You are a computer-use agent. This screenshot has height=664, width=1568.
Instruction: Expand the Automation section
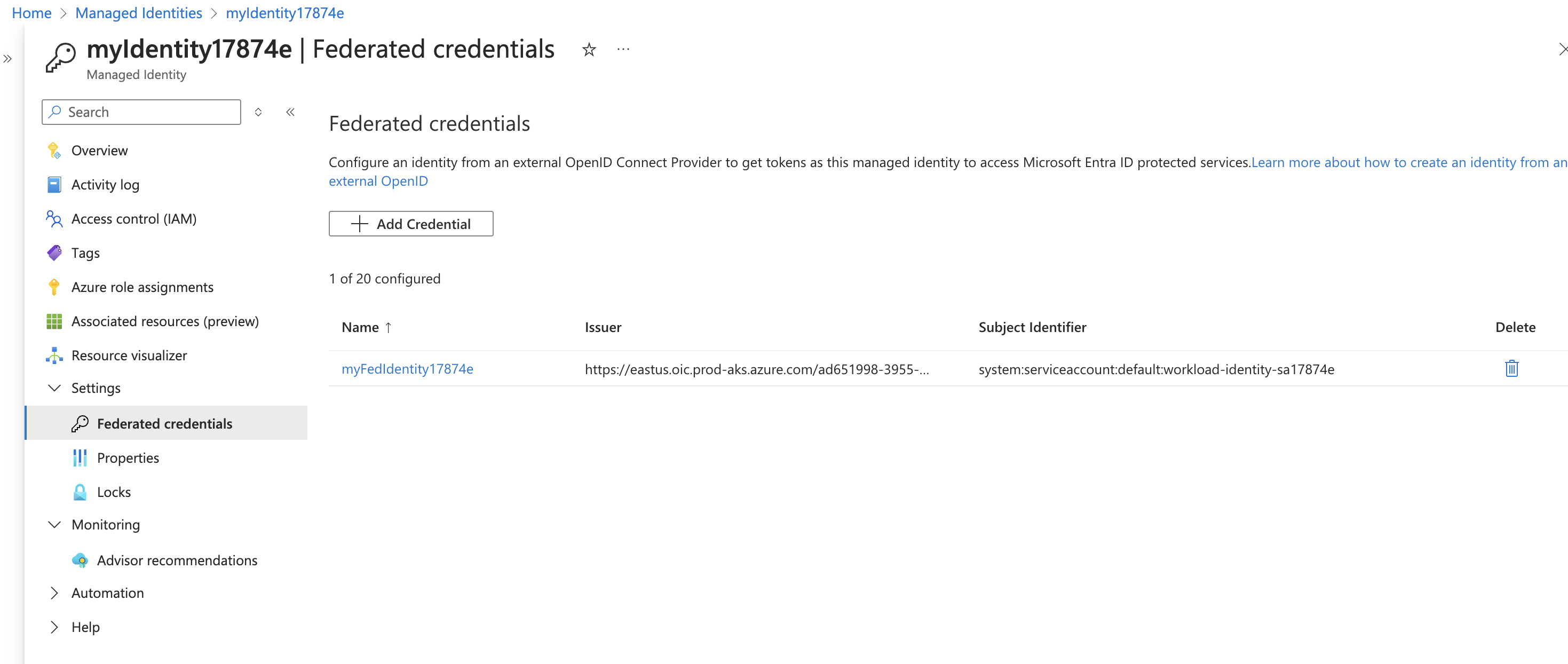point(54,593)
